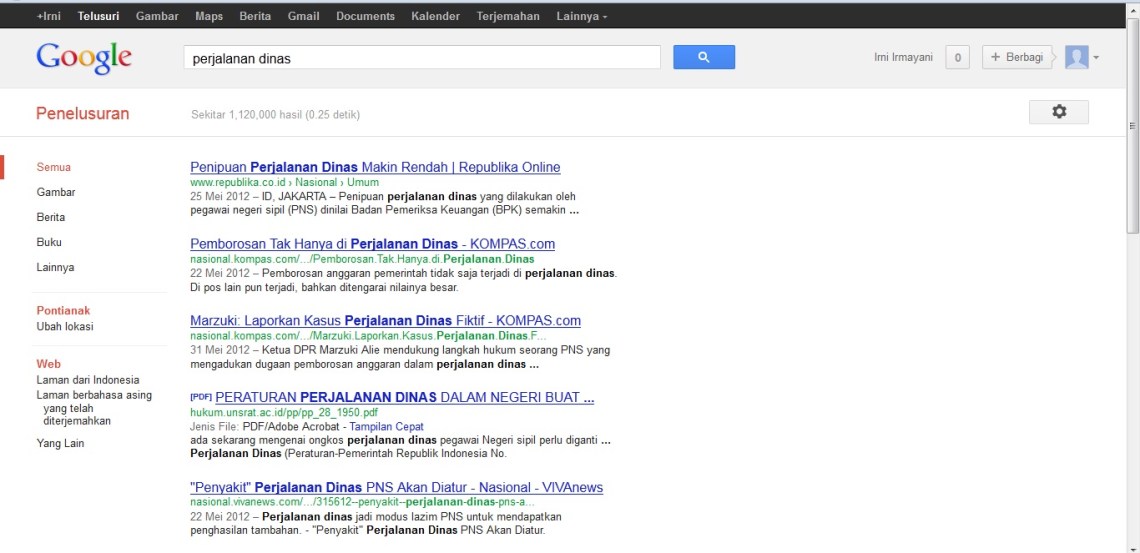1140x553 pixels.
Task: Open the settings gear options
Action: click(1058, 112)
